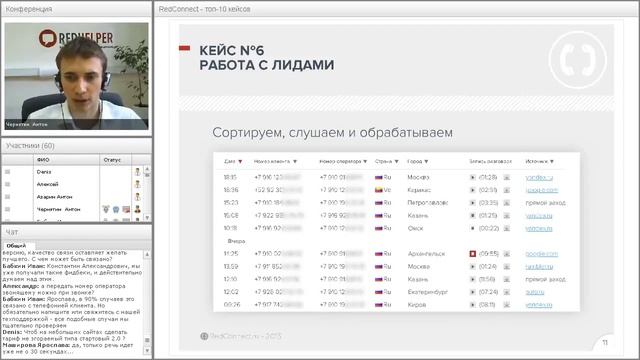This screenshot has width=640, height=360.
Task: Click the user icon beside Алексей
Action: [x=138, y=184]
